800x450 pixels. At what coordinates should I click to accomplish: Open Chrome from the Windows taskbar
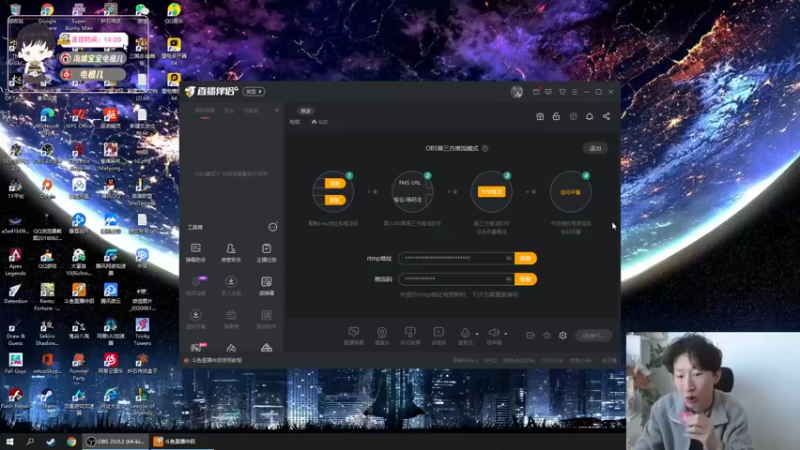[x=71, y=441]
